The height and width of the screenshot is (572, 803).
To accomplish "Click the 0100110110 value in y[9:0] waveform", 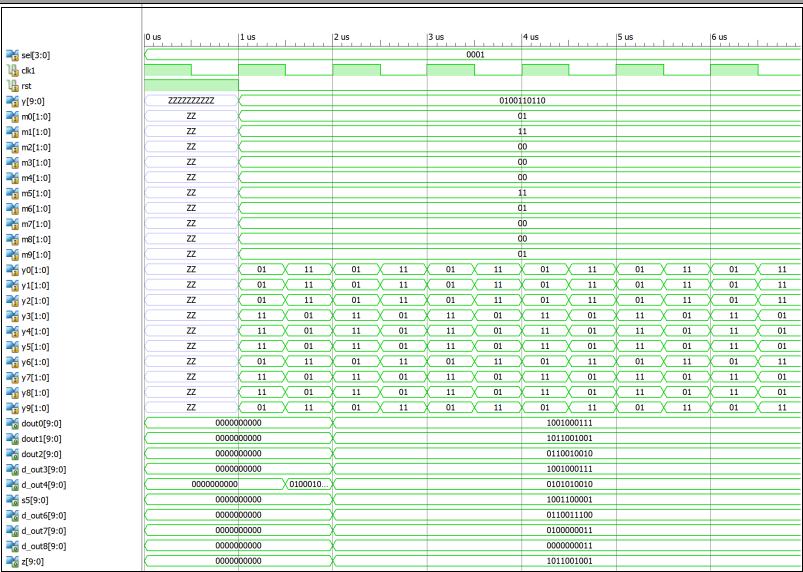I will tap(521, 101).
